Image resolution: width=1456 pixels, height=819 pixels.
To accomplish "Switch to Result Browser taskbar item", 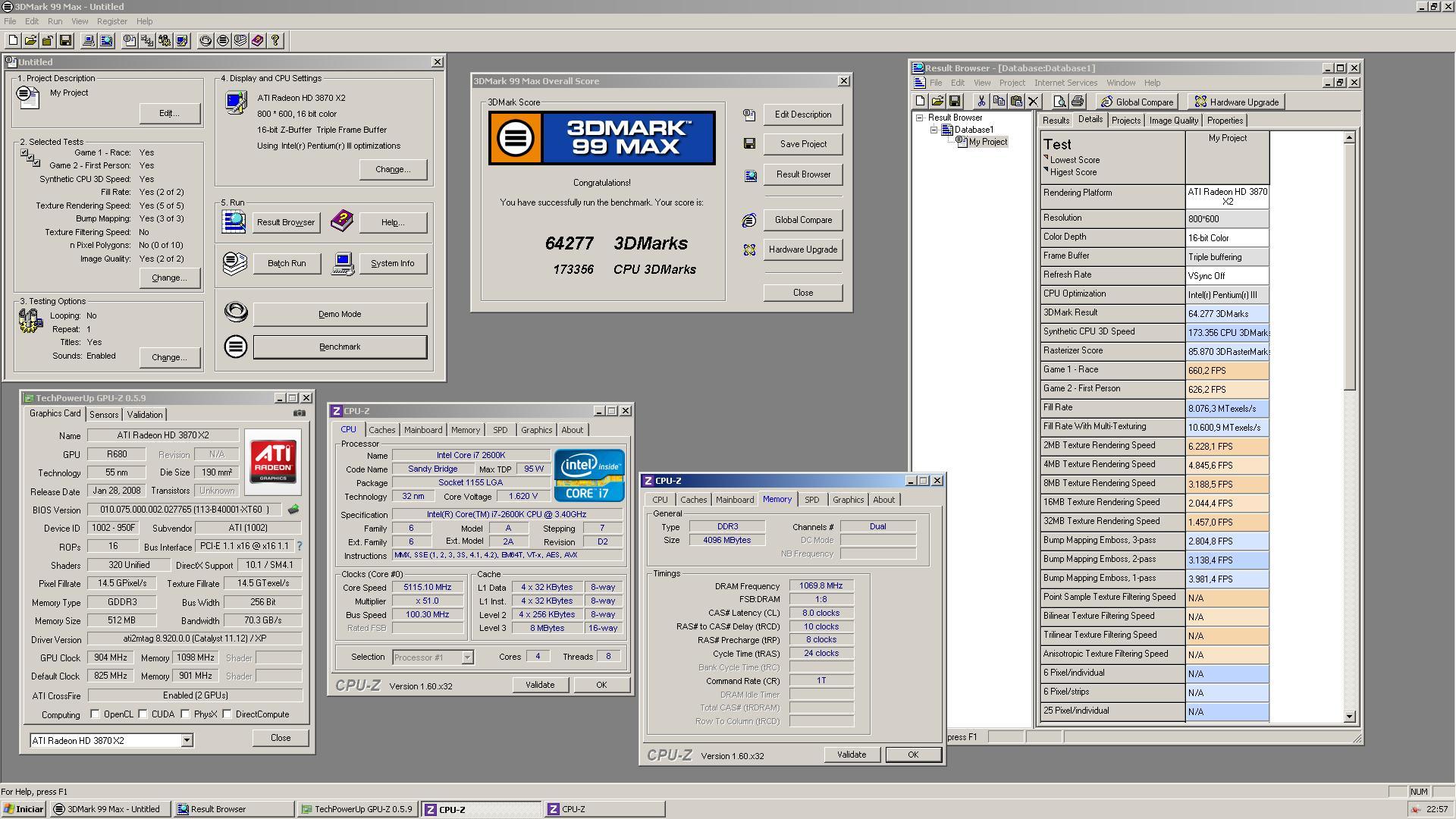I will (234, 809).
